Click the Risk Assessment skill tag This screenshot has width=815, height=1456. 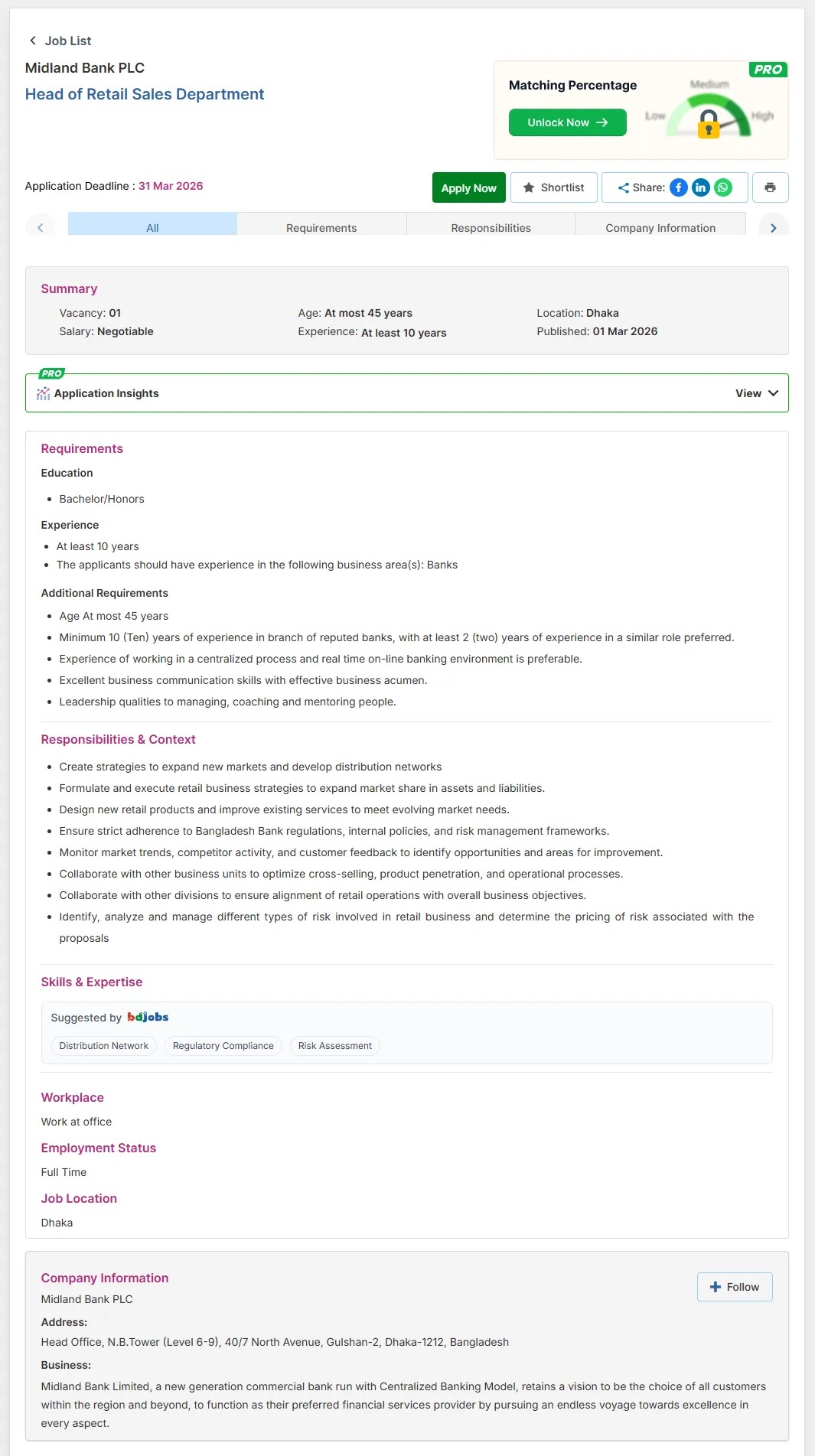(x=334, y=1046)
